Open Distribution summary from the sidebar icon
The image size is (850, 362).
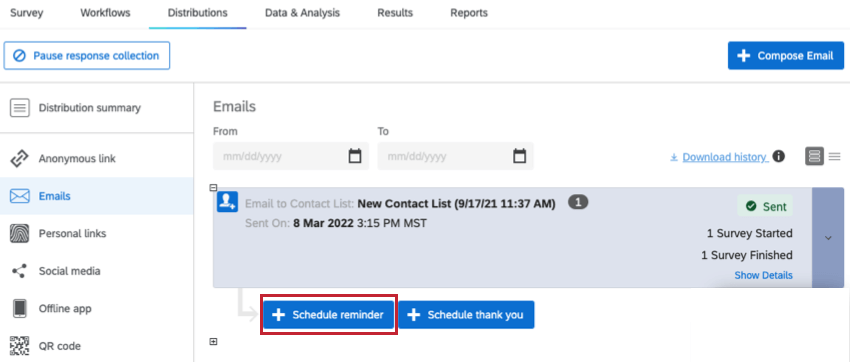(x=20, y=108)
